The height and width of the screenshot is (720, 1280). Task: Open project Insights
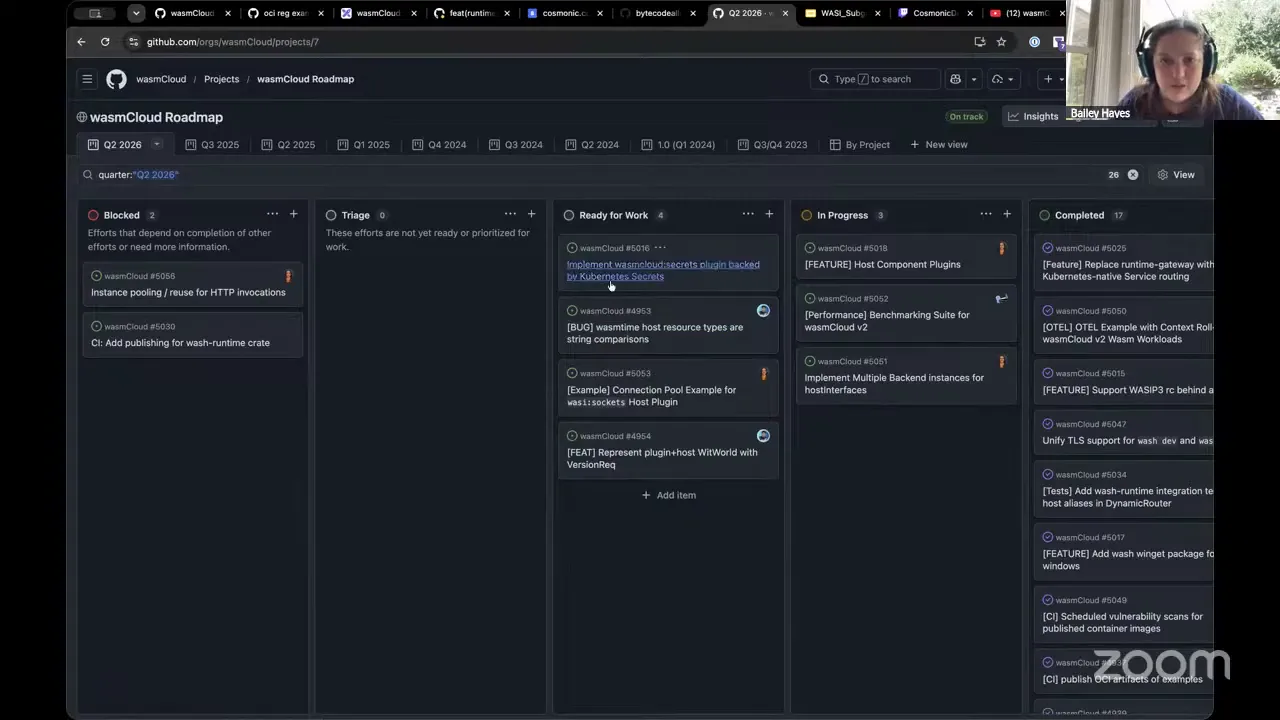pos(1032,117)
